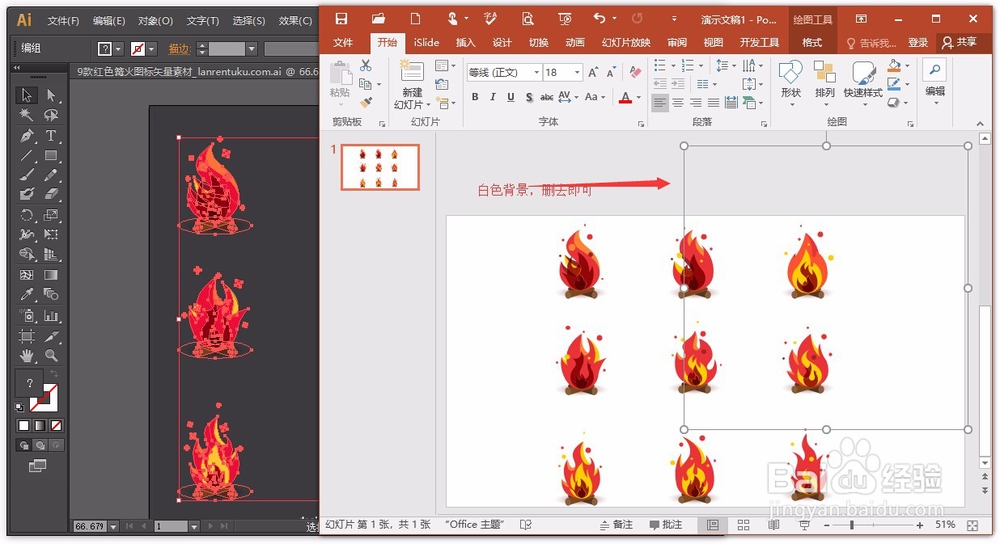Click the Undo arrow in Quick Access Toolbar

(599, 18)
